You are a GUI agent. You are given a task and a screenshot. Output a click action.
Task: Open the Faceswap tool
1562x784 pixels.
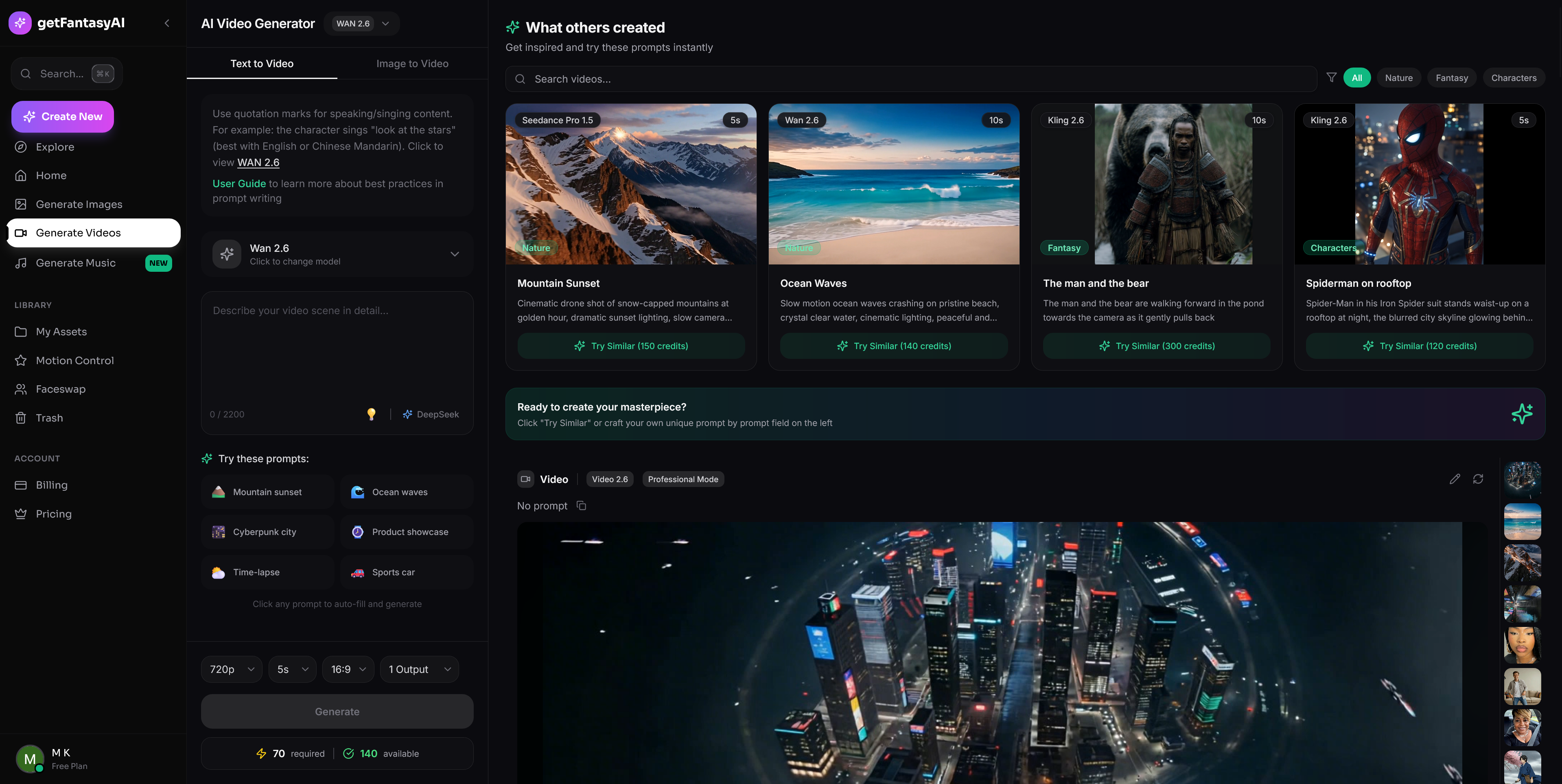(61, 389)
